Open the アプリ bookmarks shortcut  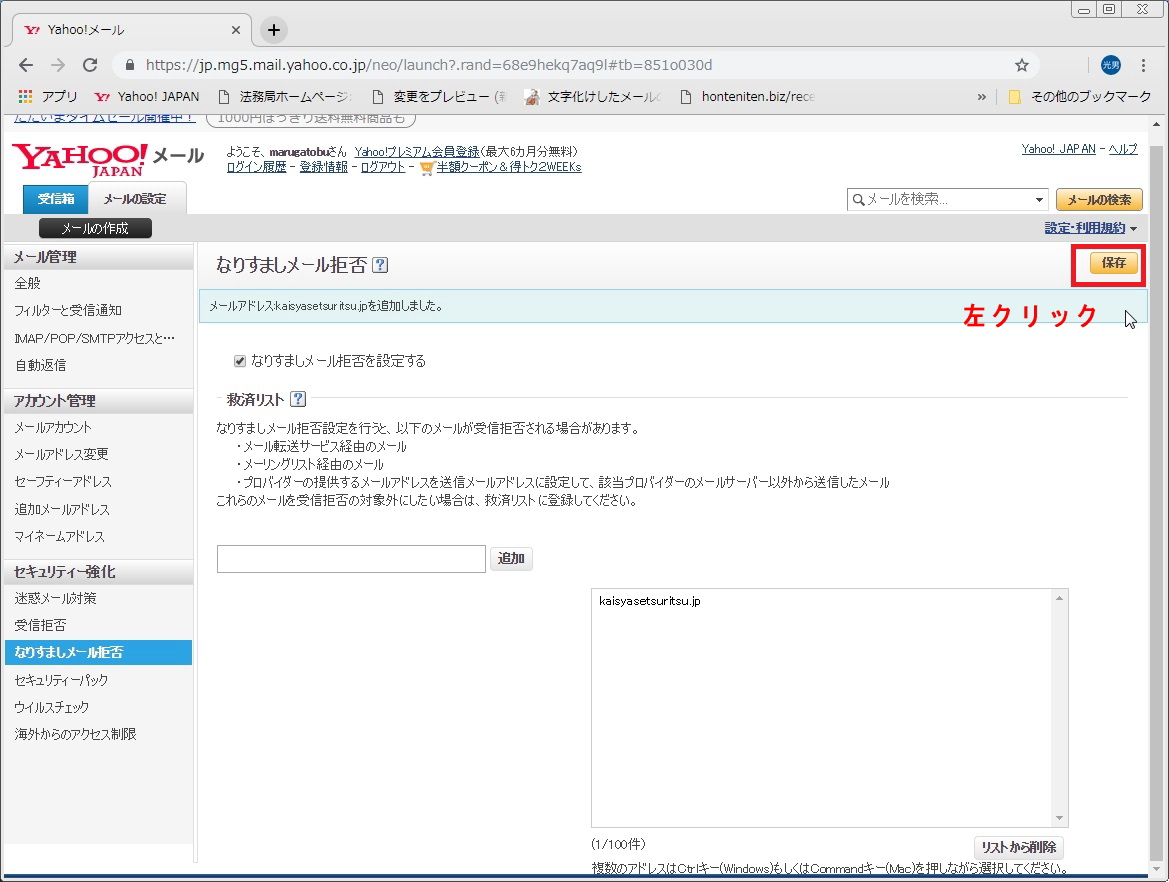[48, 97]
